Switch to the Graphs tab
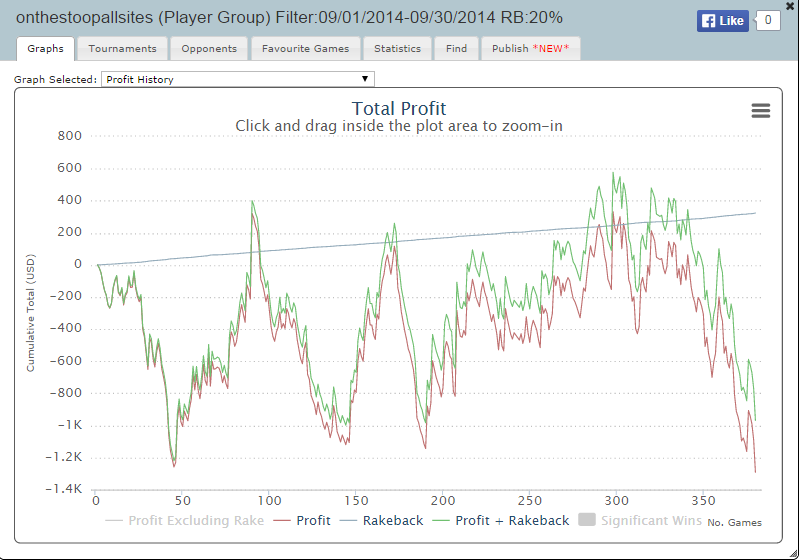The height and width of the screenshot is (560, 801). pyautogui.click(x=45, y=49)
